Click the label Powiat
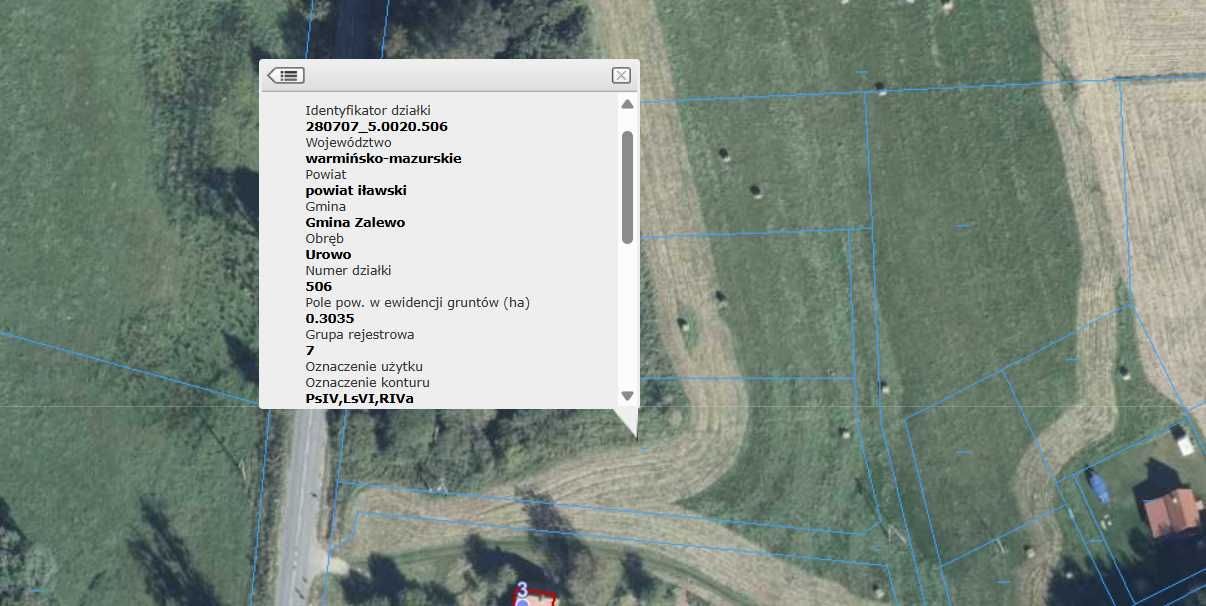This screenshot has height=606, width=1206. click(x=326, y=175)
